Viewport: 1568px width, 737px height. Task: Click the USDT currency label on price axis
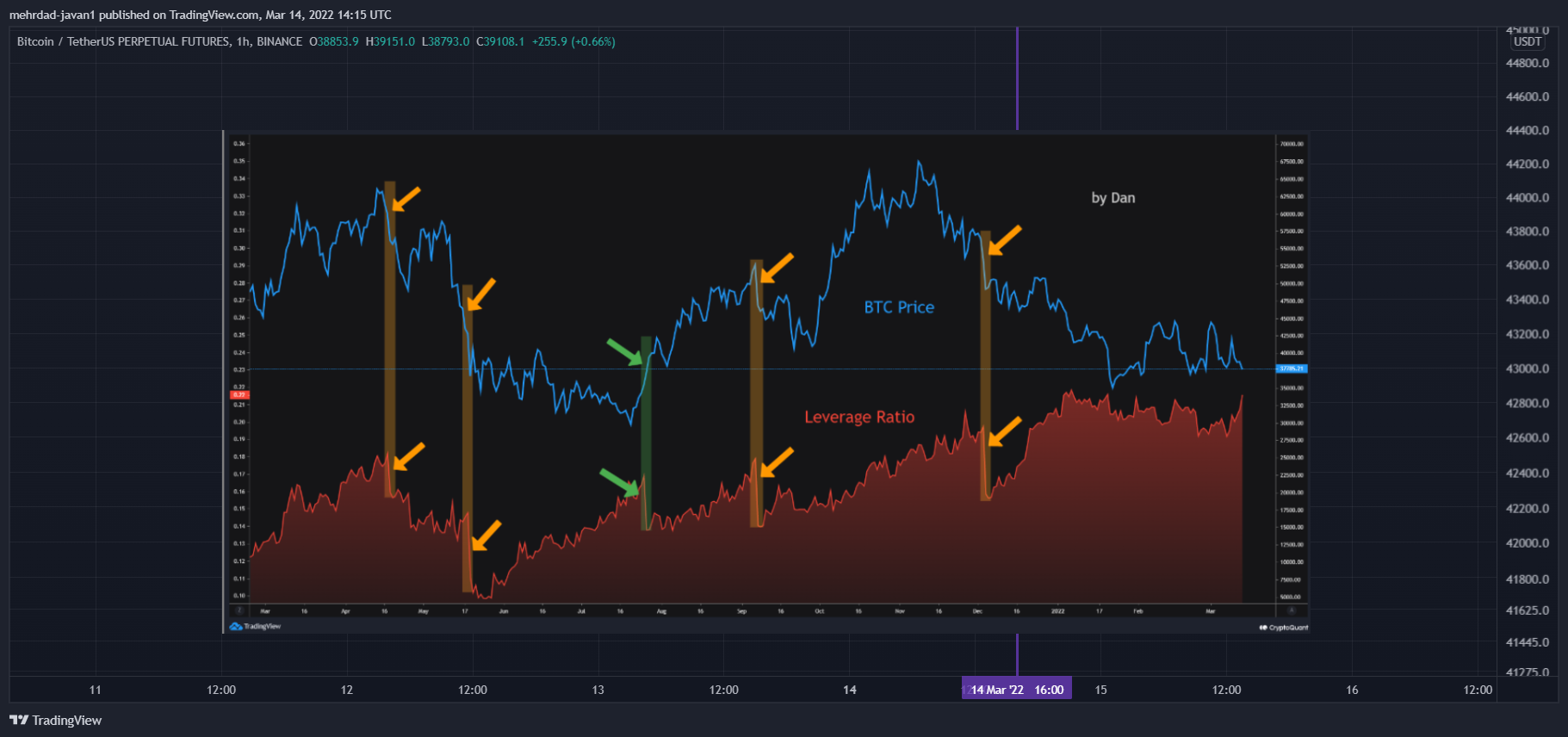click(x=1528, y=41)
